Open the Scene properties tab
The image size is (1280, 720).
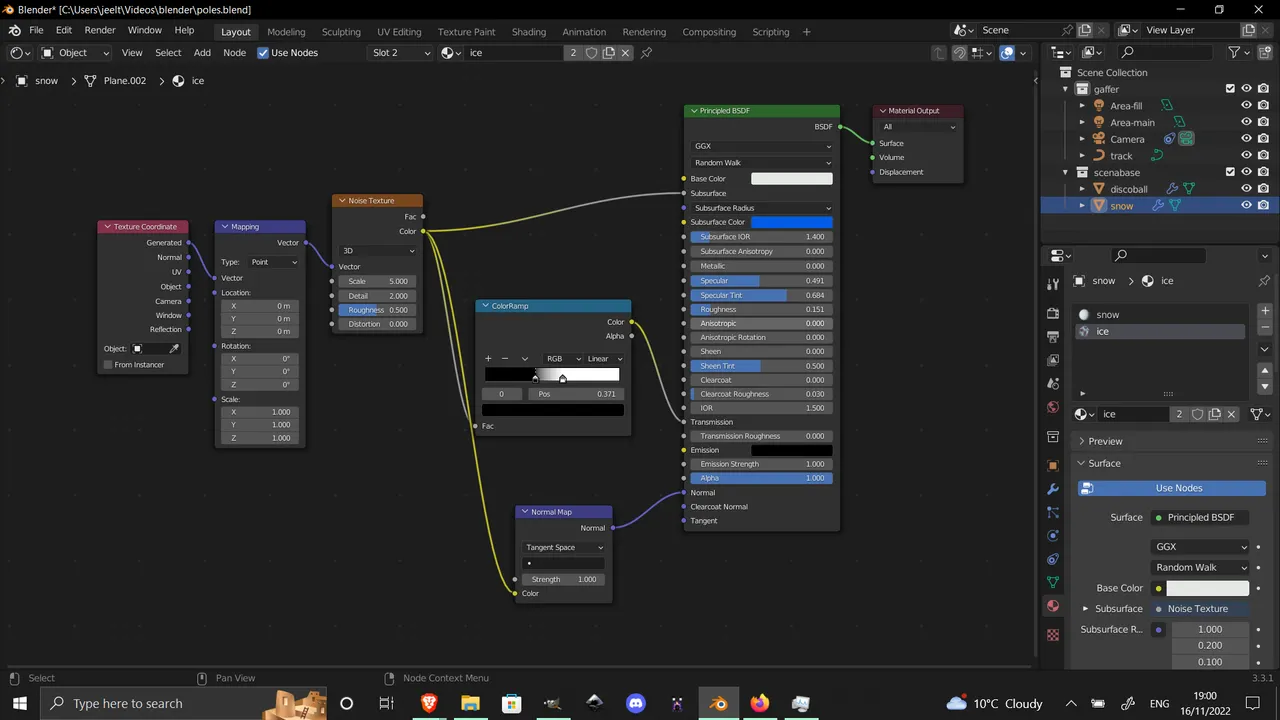click(1053, 384)
